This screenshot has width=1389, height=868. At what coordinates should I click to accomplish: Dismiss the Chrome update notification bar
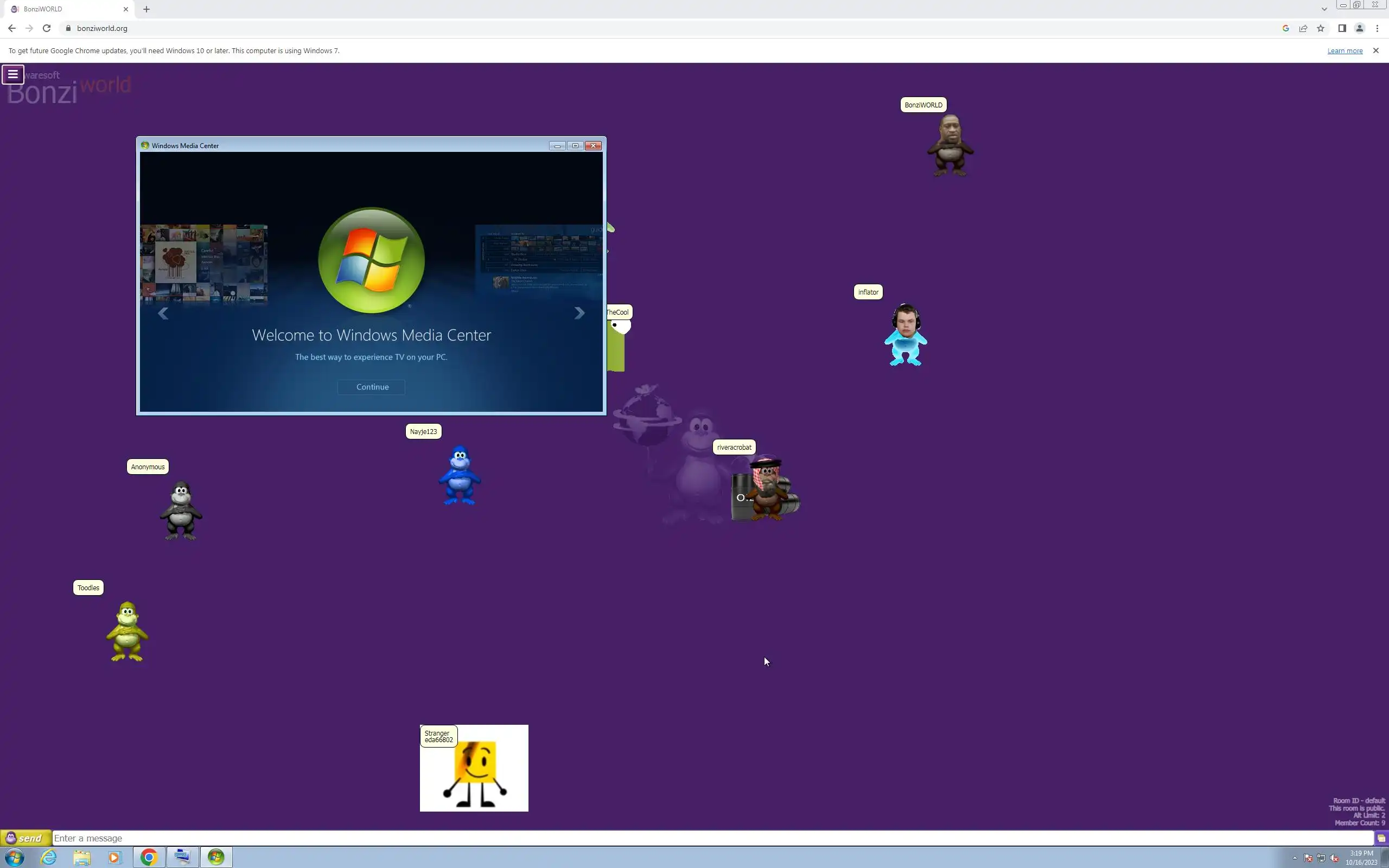(x=1375, y=50)
